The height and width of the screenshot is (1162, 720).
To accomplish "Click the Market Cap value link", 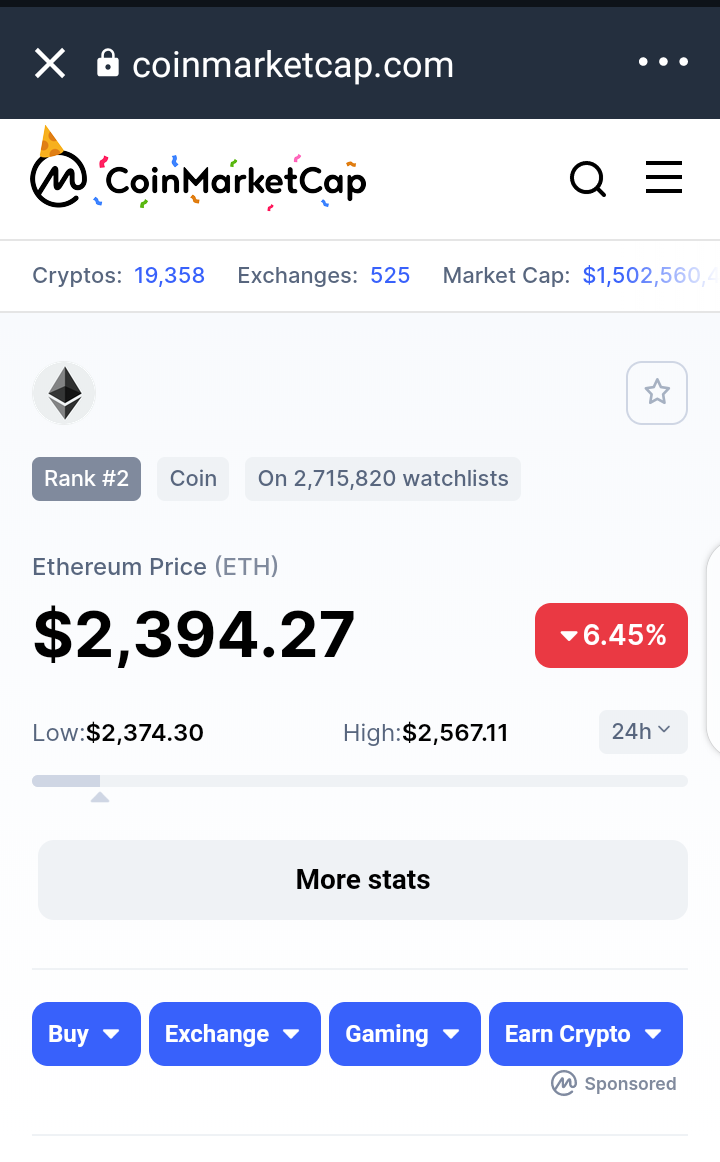I will coord(650,276).
